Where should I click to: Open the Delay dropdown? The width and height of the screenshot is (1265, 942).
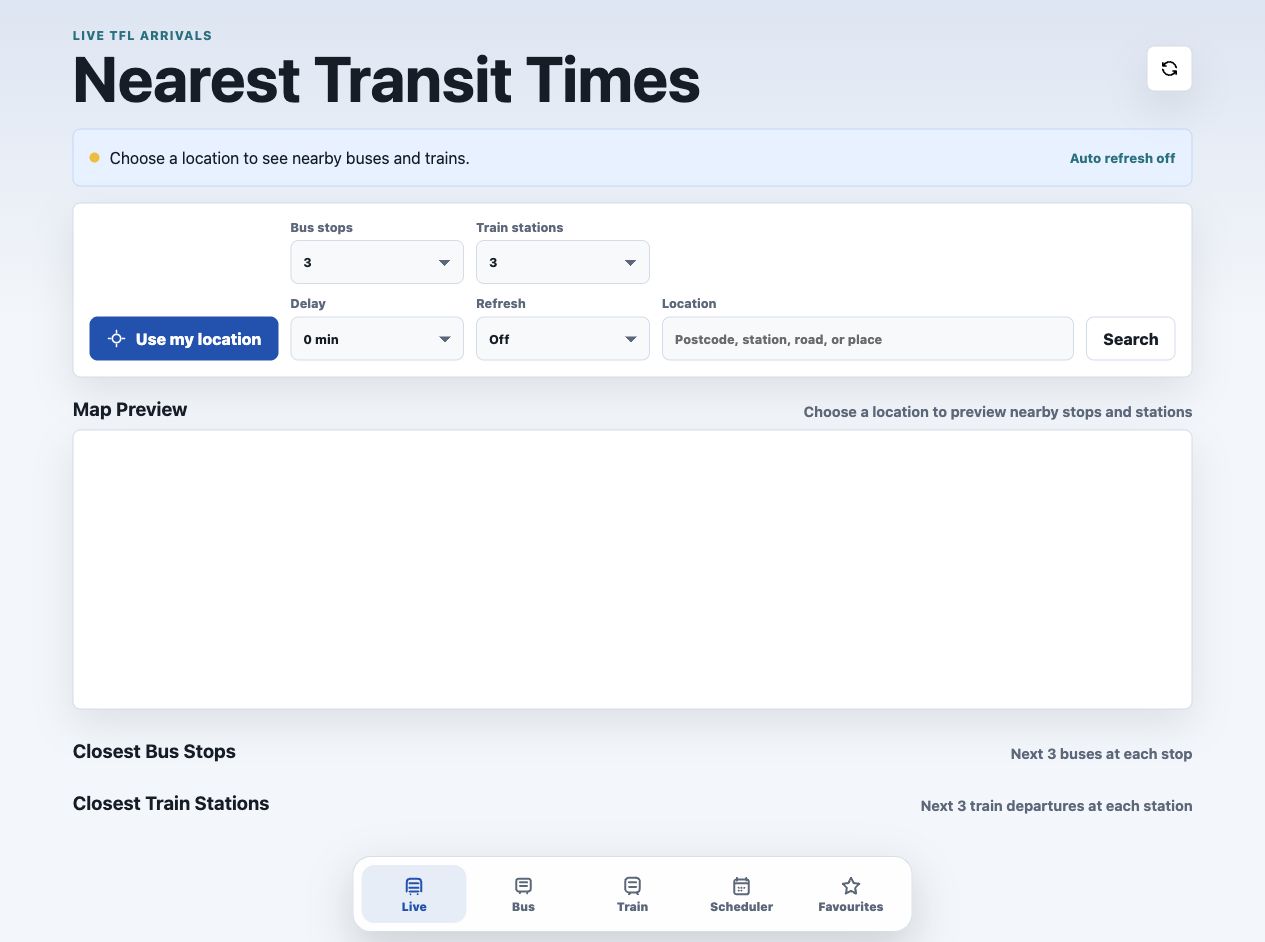click(377, 339)
